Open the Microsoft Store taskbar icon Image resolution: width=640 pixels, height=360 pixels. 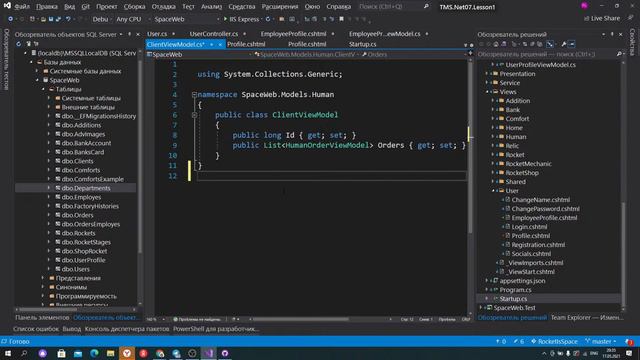62,353
